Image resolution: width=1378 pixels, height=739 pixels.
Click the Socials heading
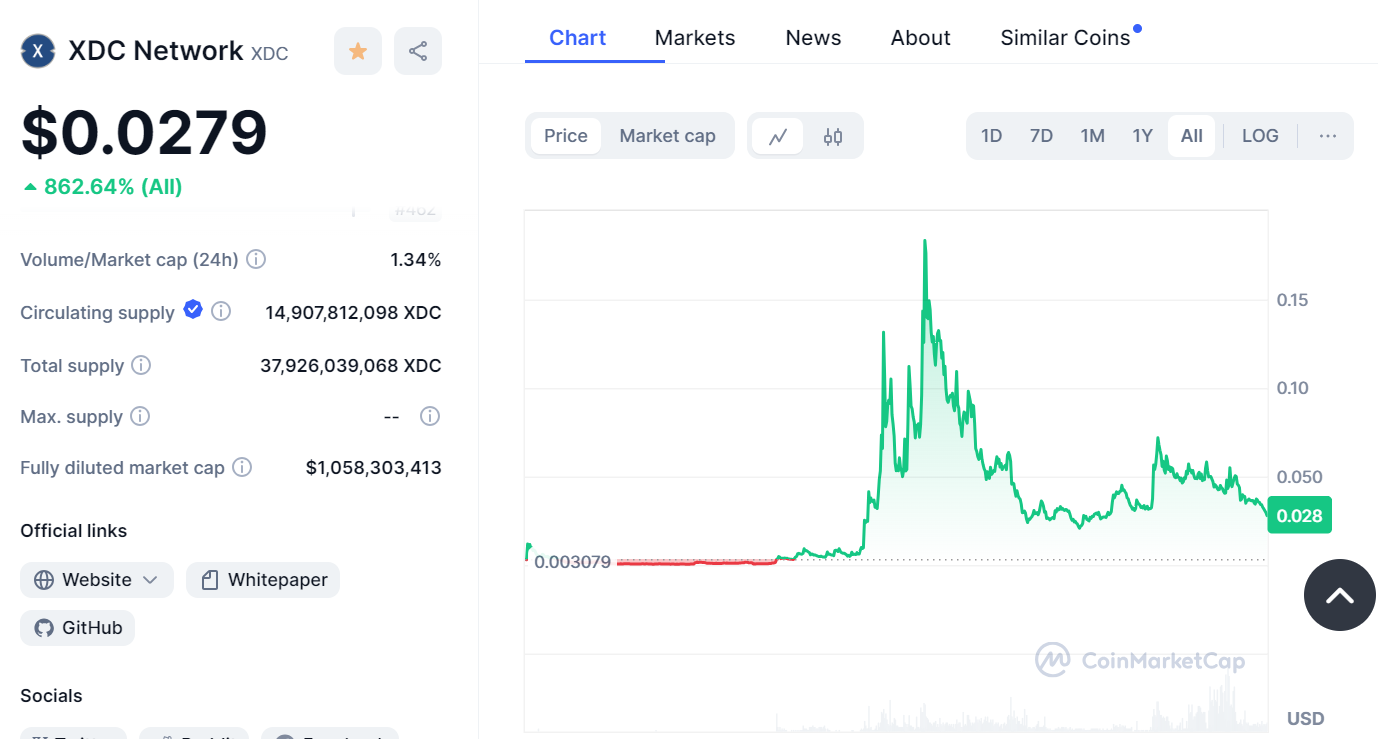tap(51, 696)
